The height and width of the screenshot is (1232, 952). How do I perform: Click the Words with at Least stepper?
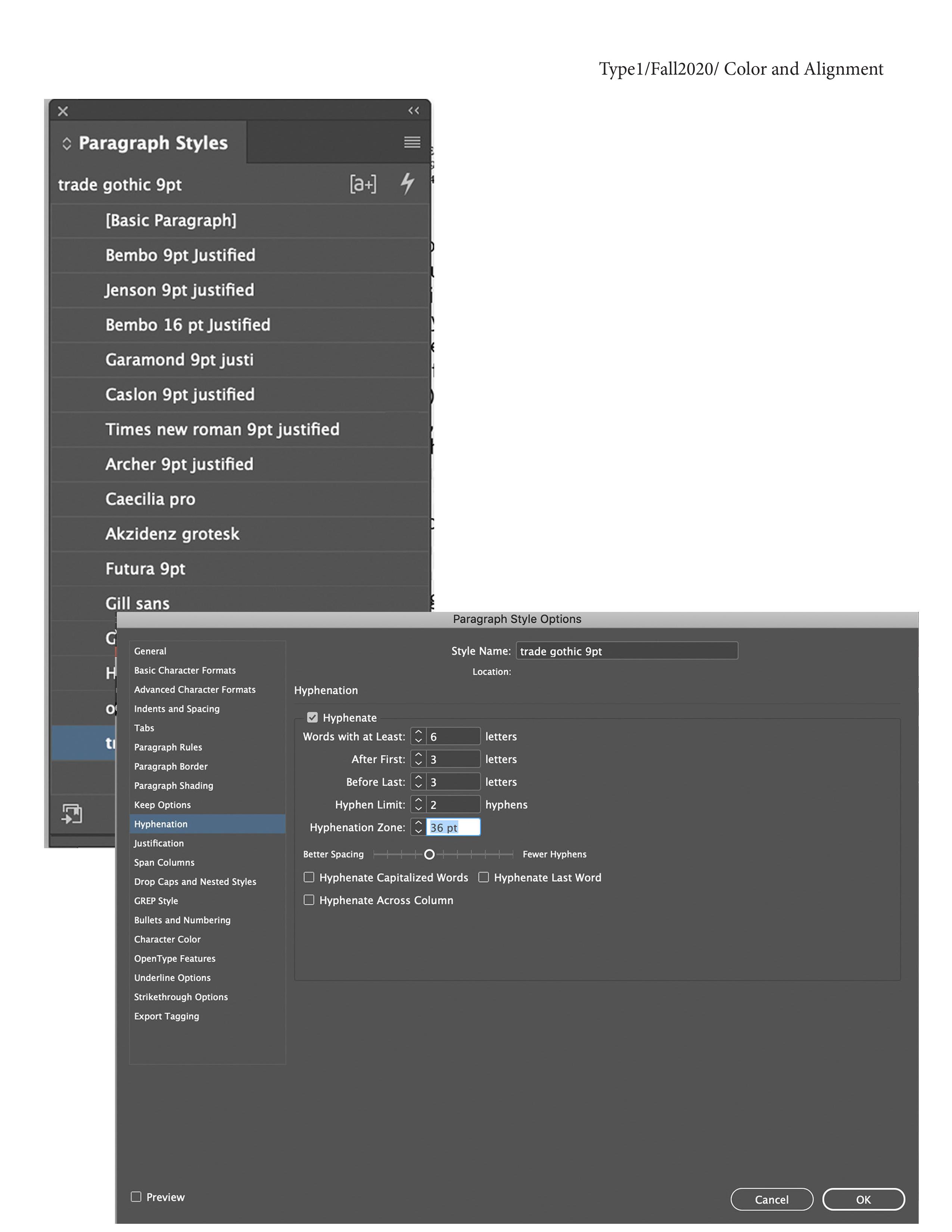click(418, 736)
